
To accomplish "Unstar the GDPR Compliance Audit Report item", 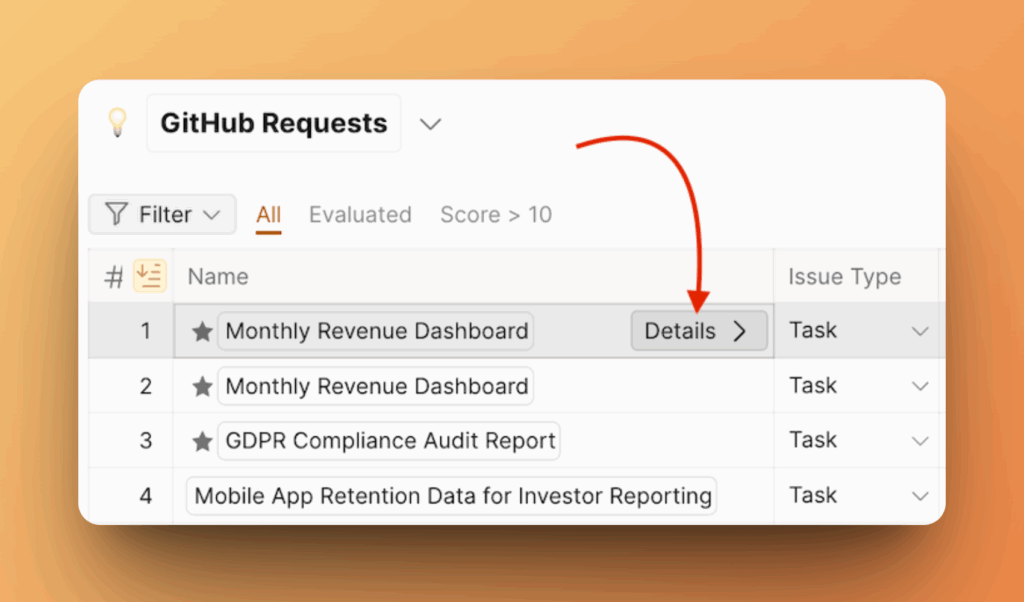I will [202, 441].
